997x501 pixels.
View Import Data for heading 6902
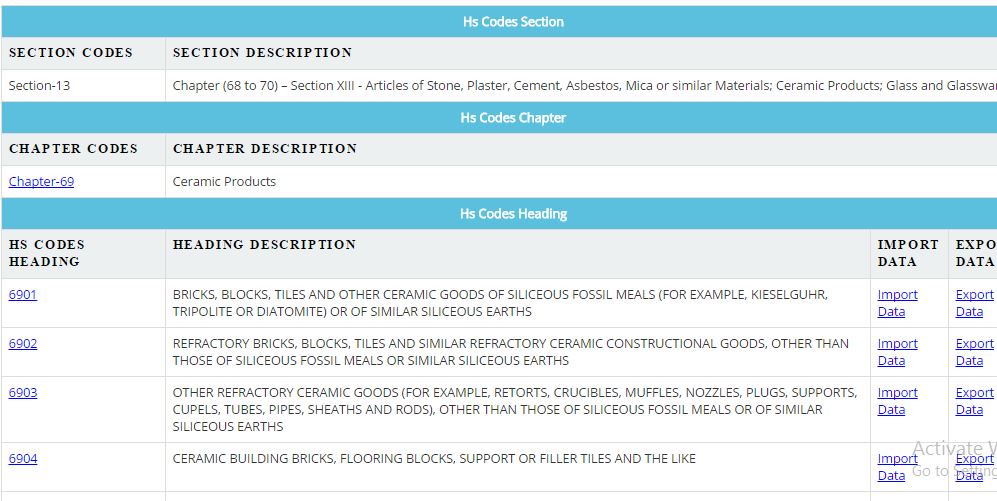pyautogui.click(x=897, y=352)
